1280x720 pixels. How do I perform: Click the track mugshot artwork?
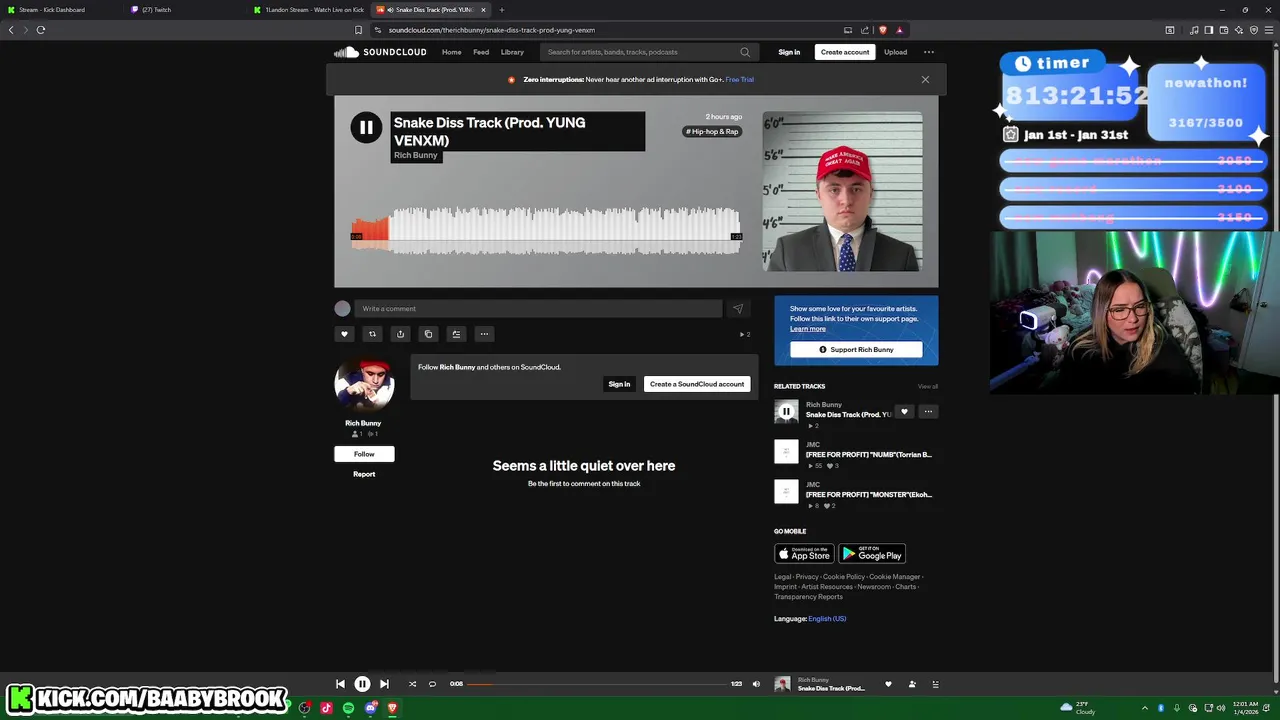point(842,191)
